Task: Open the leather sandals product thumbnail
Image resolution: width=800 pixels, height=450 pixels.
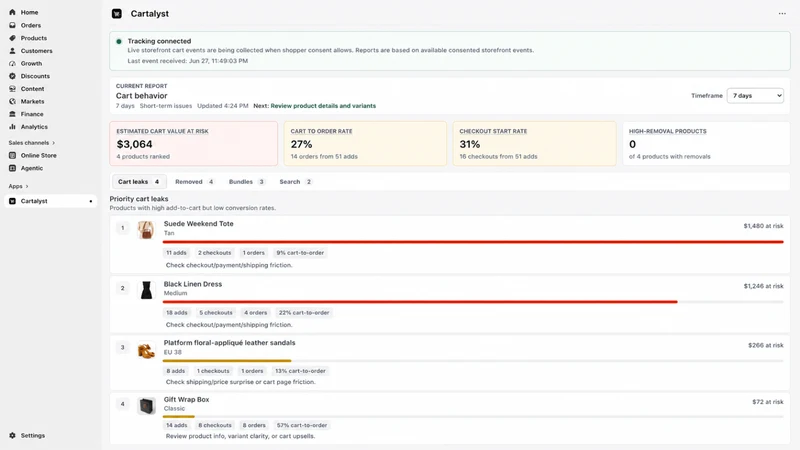Action: pos(146,350)
